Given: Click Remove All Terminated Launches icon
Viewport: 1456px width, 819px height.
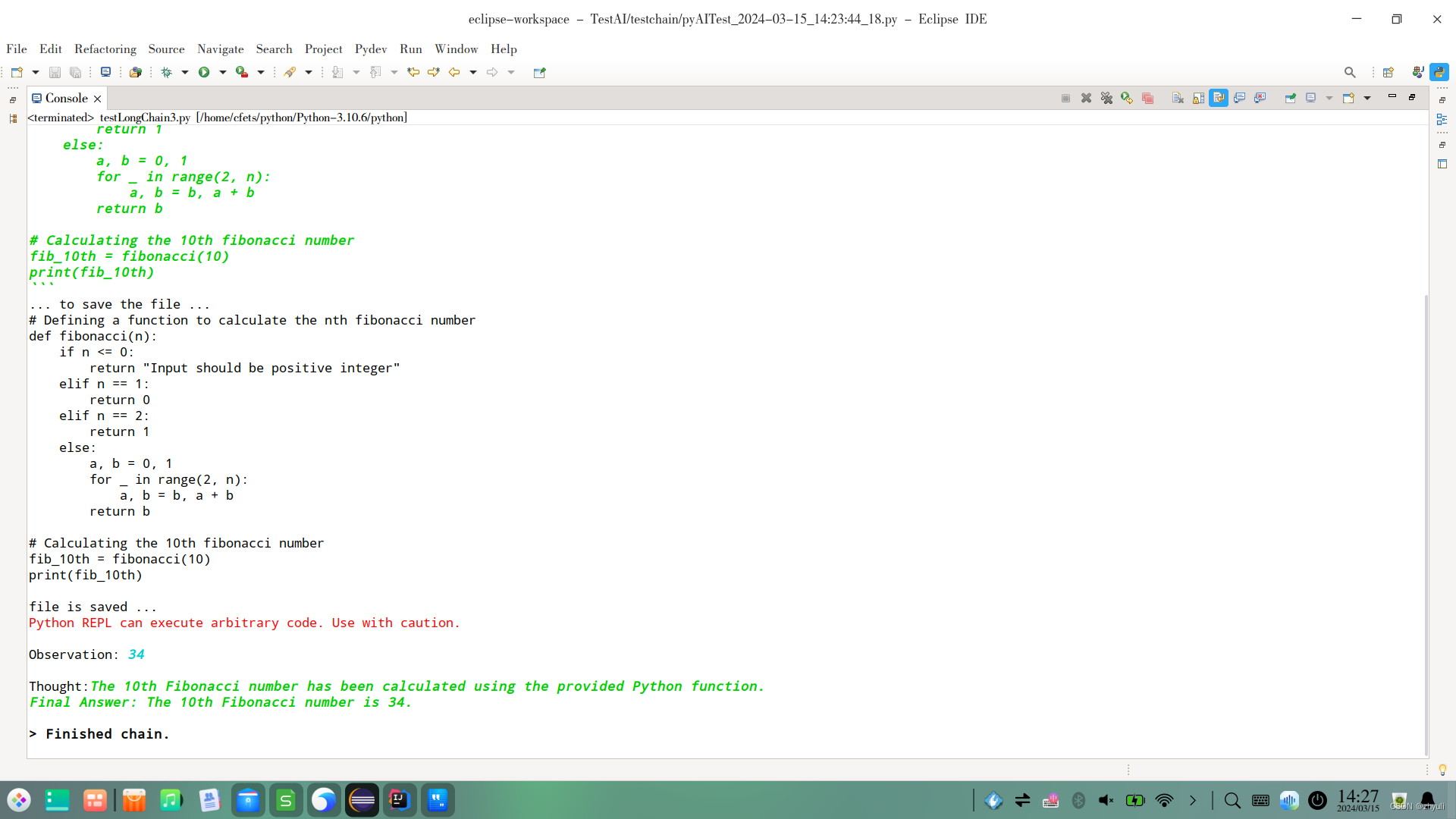Looking at the screenshot, I should [x=1107, y=98].
